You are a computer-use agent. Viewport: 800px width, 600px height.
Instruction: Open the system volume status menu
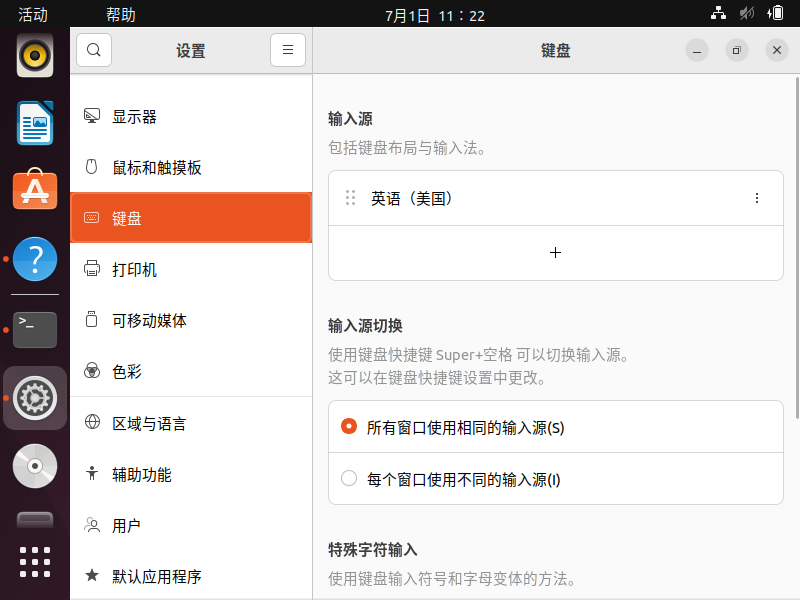click(x=747, y=14)
